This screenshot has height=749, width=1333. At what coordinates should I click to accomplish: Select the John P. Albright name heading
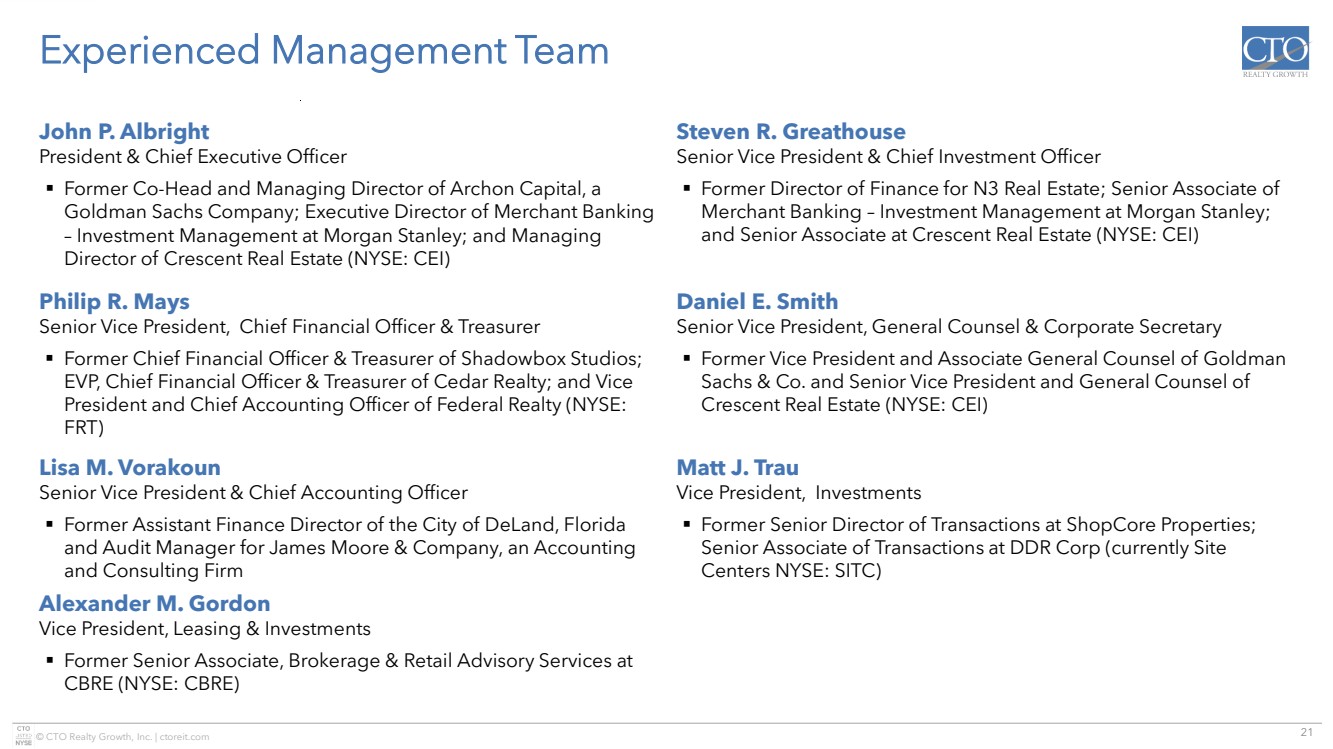(124, 132)
